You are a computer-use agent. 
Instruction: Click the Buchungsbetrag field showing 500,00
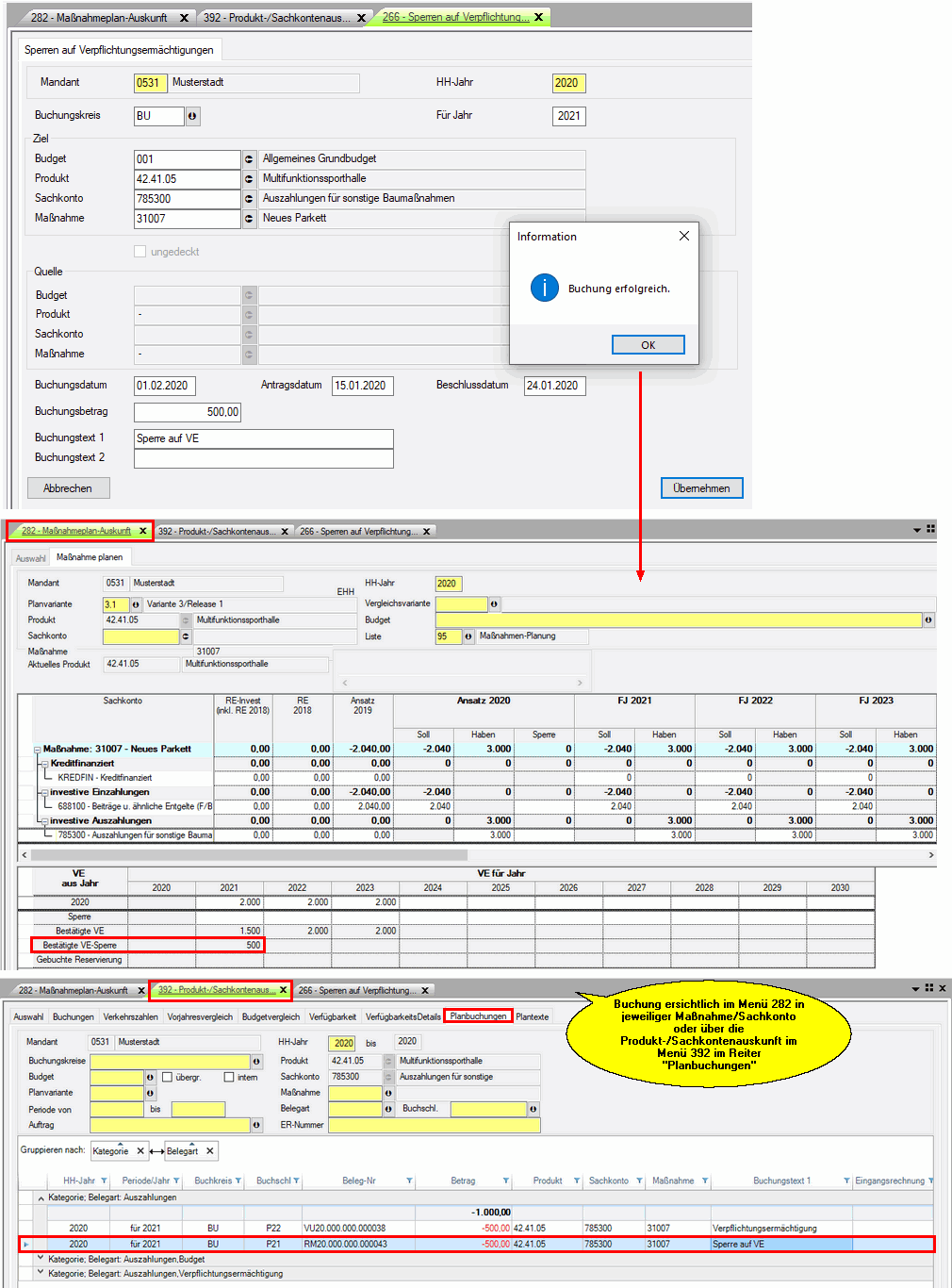pos(188,412)
